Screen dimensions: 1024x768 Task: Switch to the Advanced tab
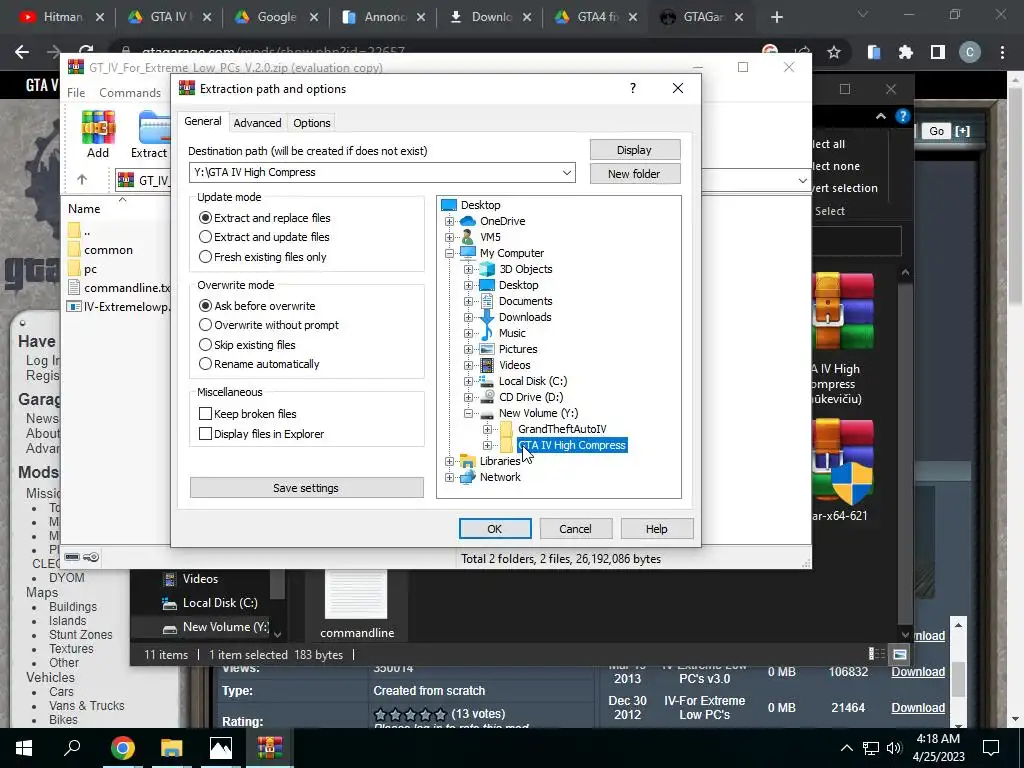coord(257,123)
